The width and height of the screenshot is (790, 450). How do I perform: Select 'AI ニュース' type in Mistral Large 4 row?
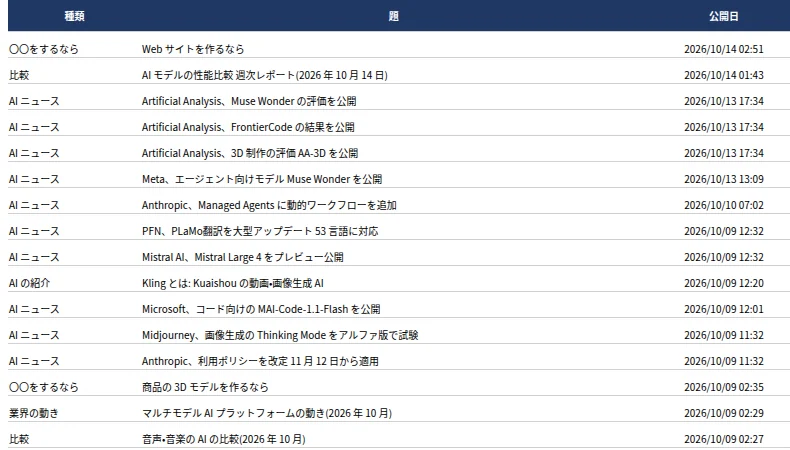34,258
